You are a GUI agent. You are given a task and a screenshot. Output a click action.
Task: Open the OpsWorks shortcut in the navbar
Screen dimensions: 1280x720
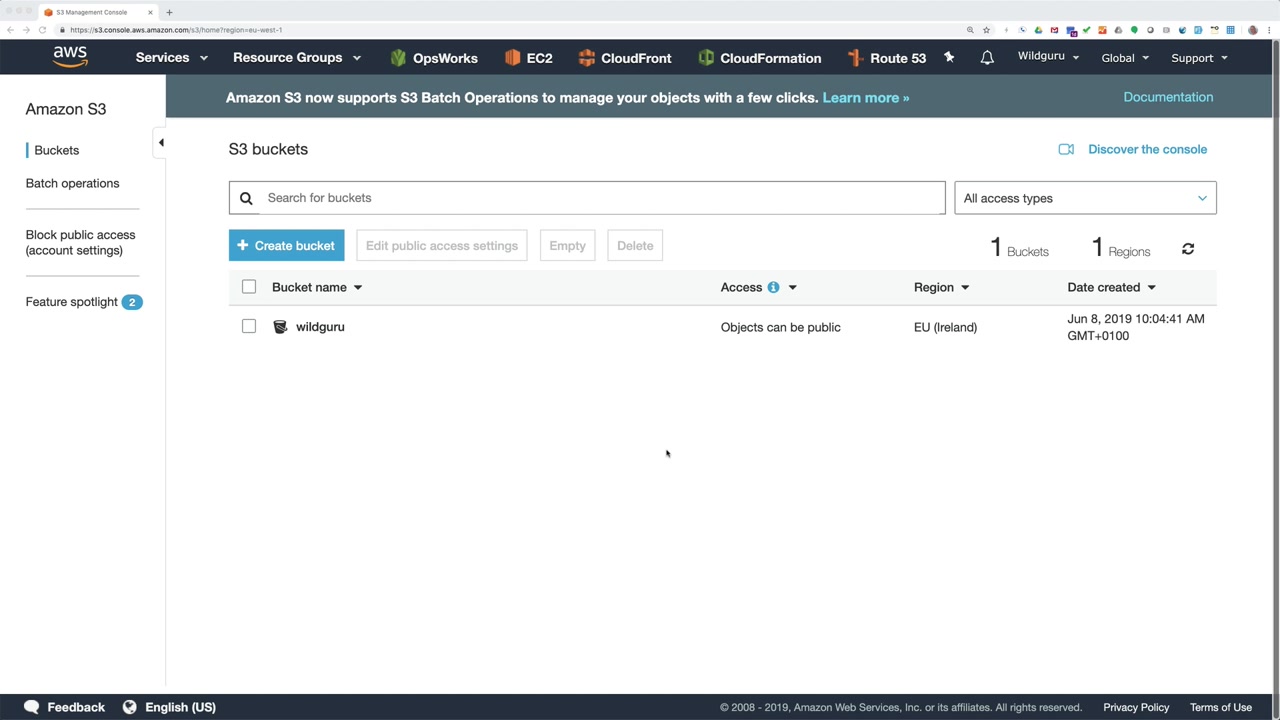433,58
